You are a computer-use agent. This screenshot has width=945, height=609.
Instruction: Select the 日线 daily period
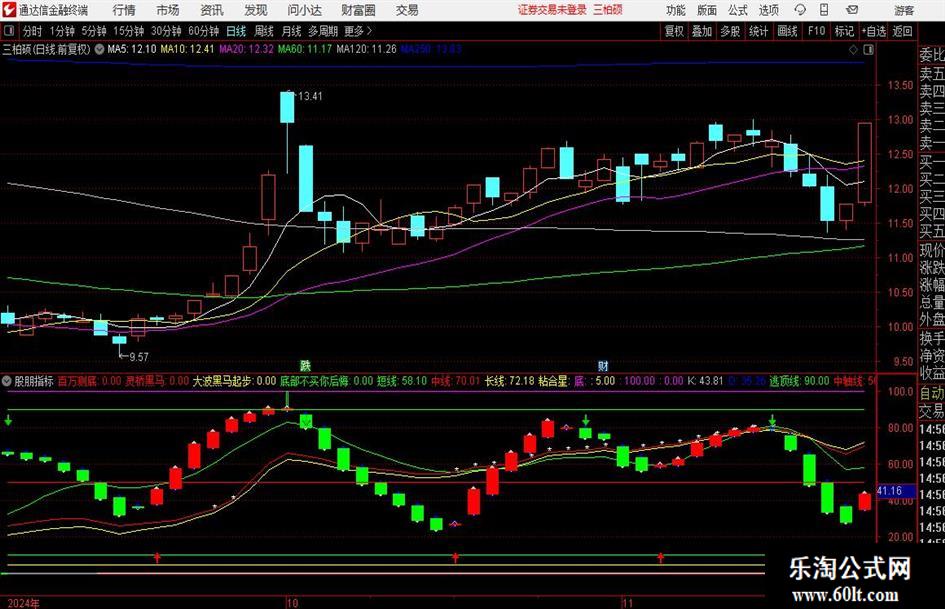(x=236, y=31)
